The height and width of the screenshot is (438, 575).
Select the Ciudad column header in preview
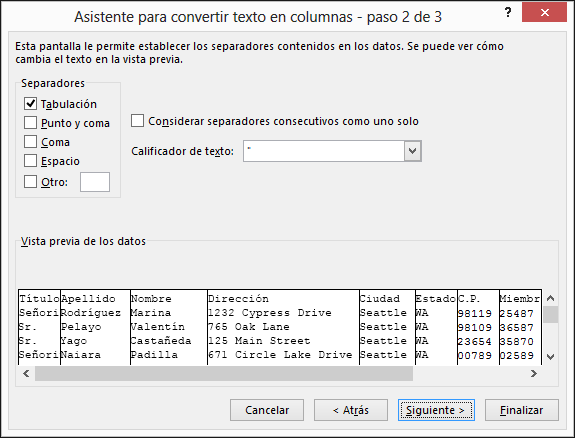[x=380, y=299]
